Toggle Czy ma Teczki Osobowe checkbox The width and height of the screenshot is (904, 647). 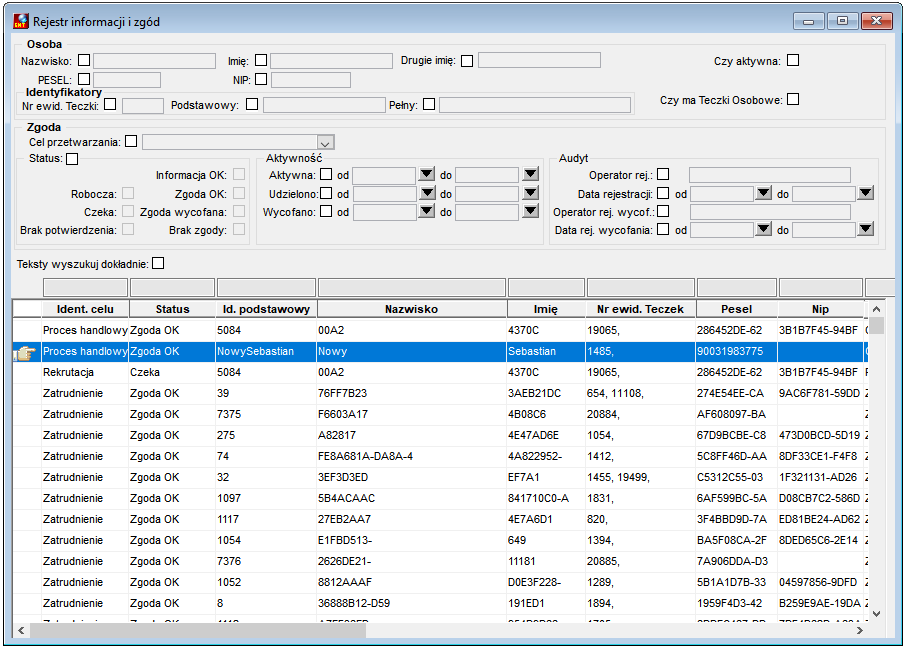pos(793,99)
